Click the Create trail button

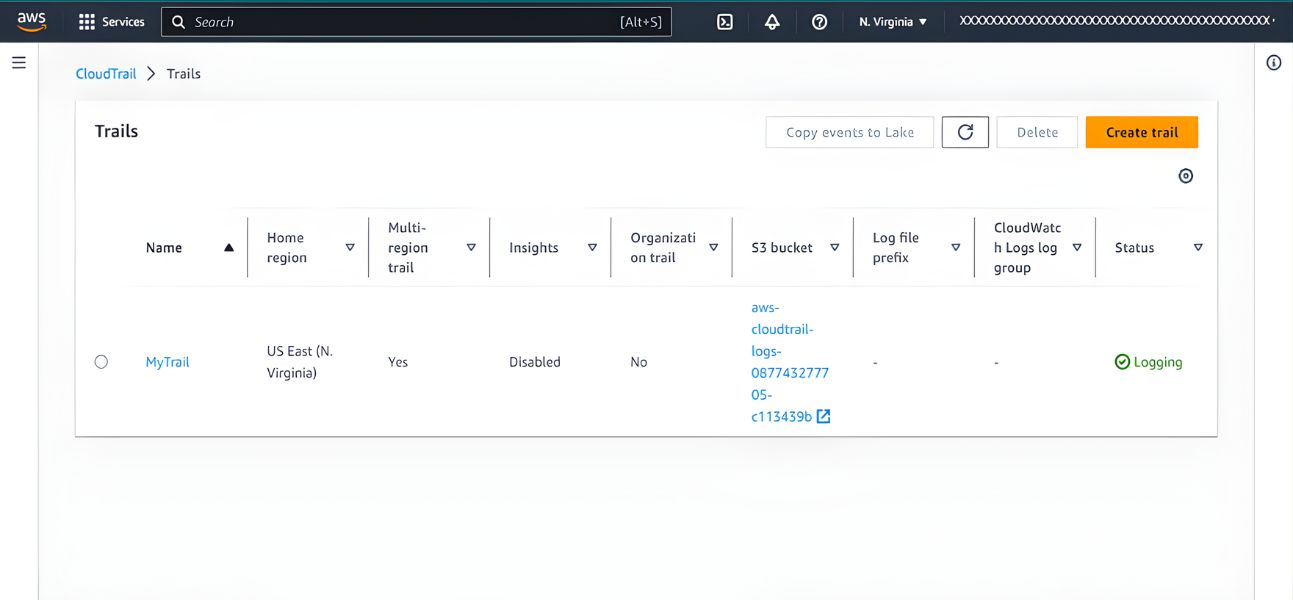(x=1141, y=131)
